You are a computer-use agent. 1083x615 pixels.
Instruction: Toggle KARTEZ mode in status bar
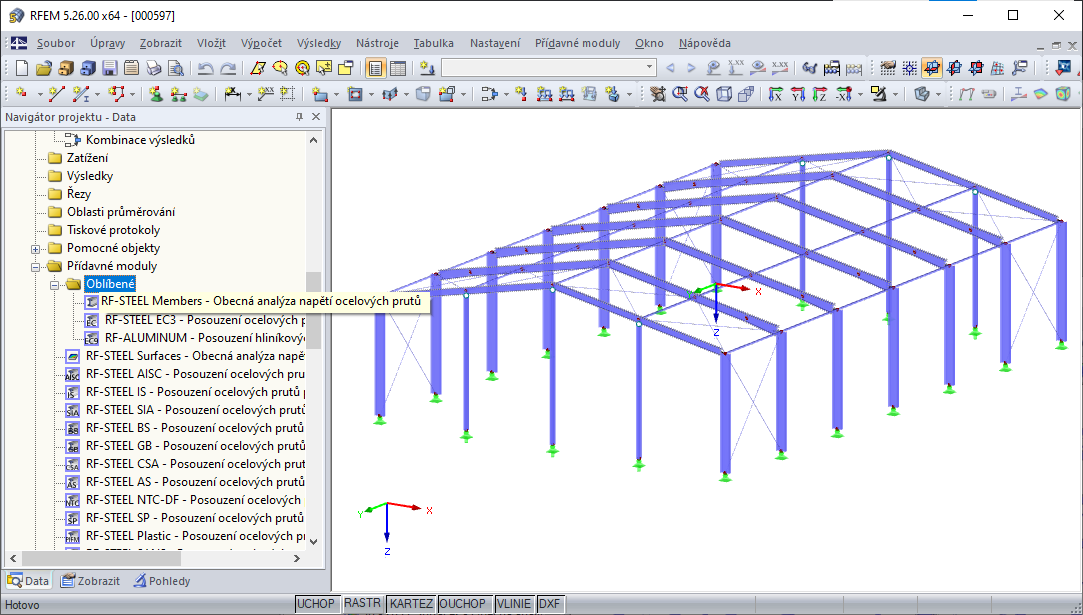point(411,604)
